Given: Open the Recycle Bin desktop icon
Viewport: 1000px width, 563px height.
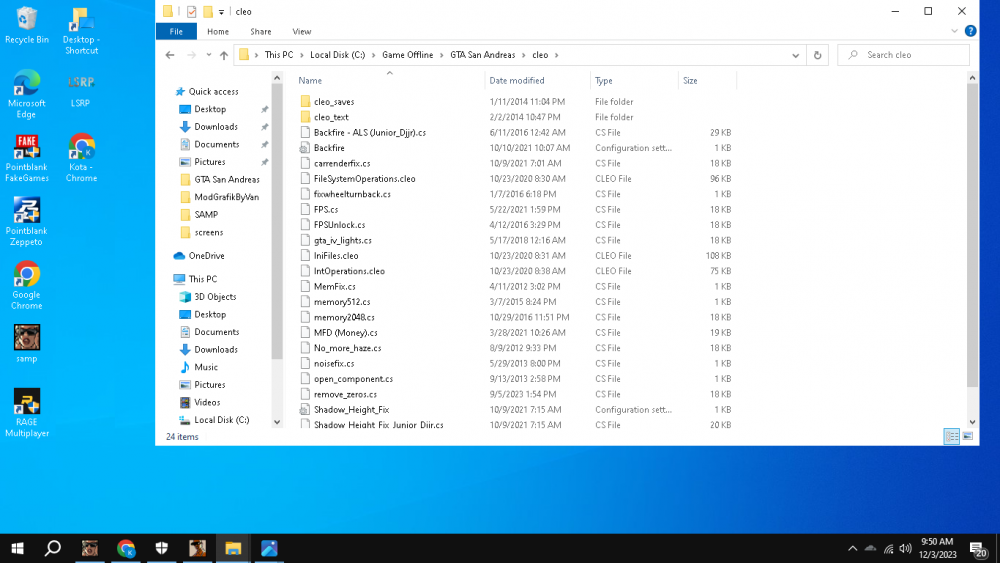Looking at the screenshot, I should click(27, 26).
